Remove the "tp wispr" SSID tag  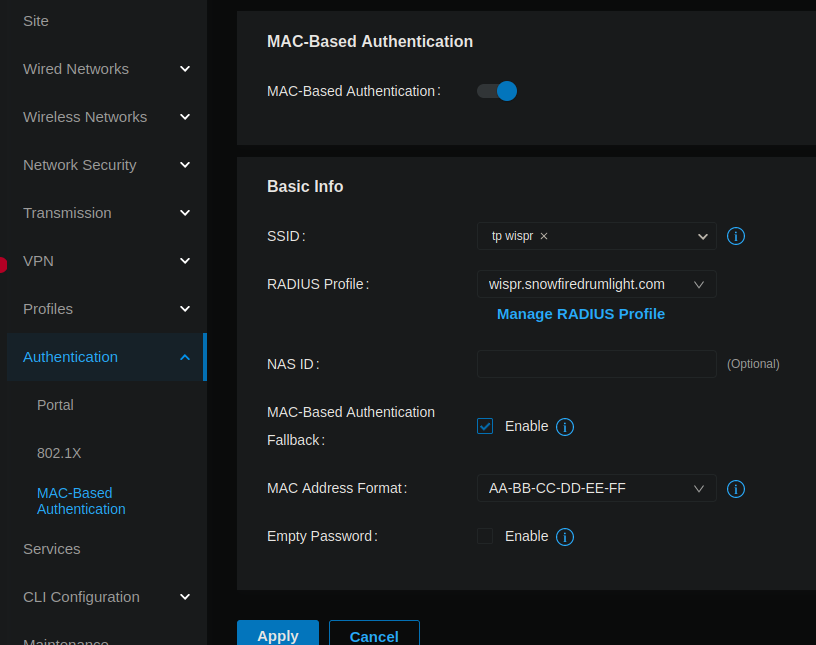tap(543, 236)
